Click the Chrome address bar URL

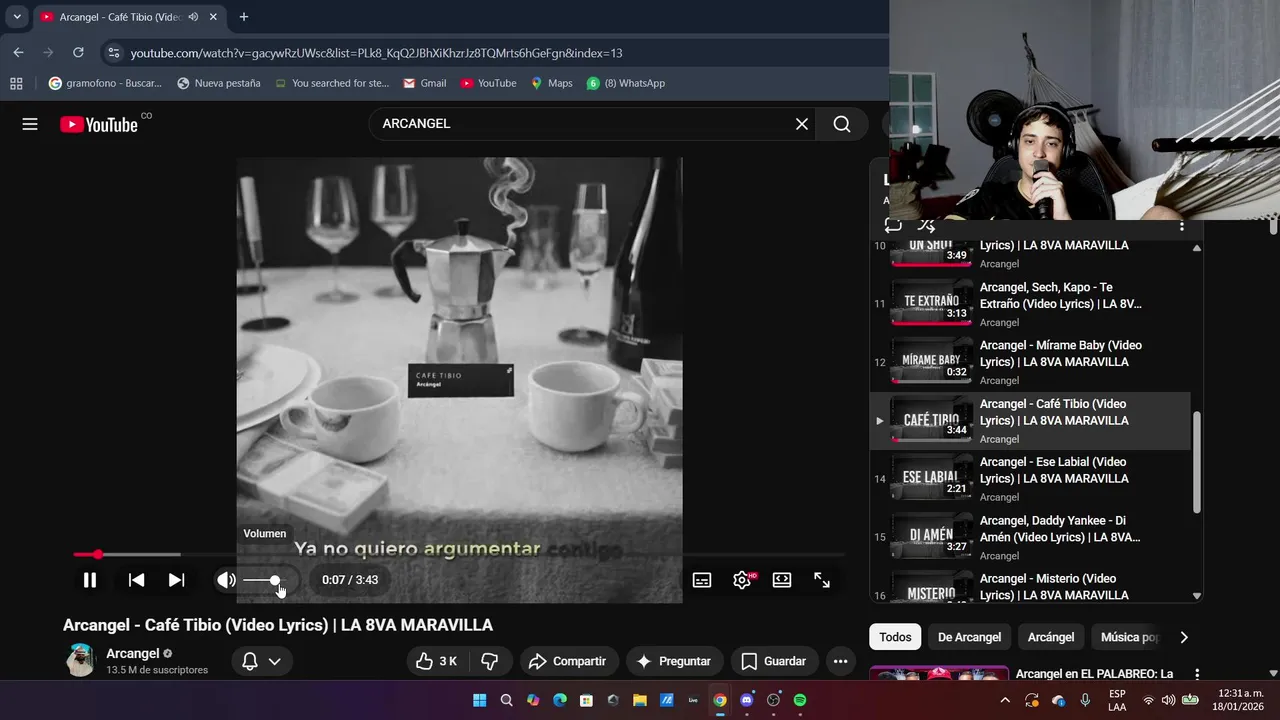click(x=376, y=53)
